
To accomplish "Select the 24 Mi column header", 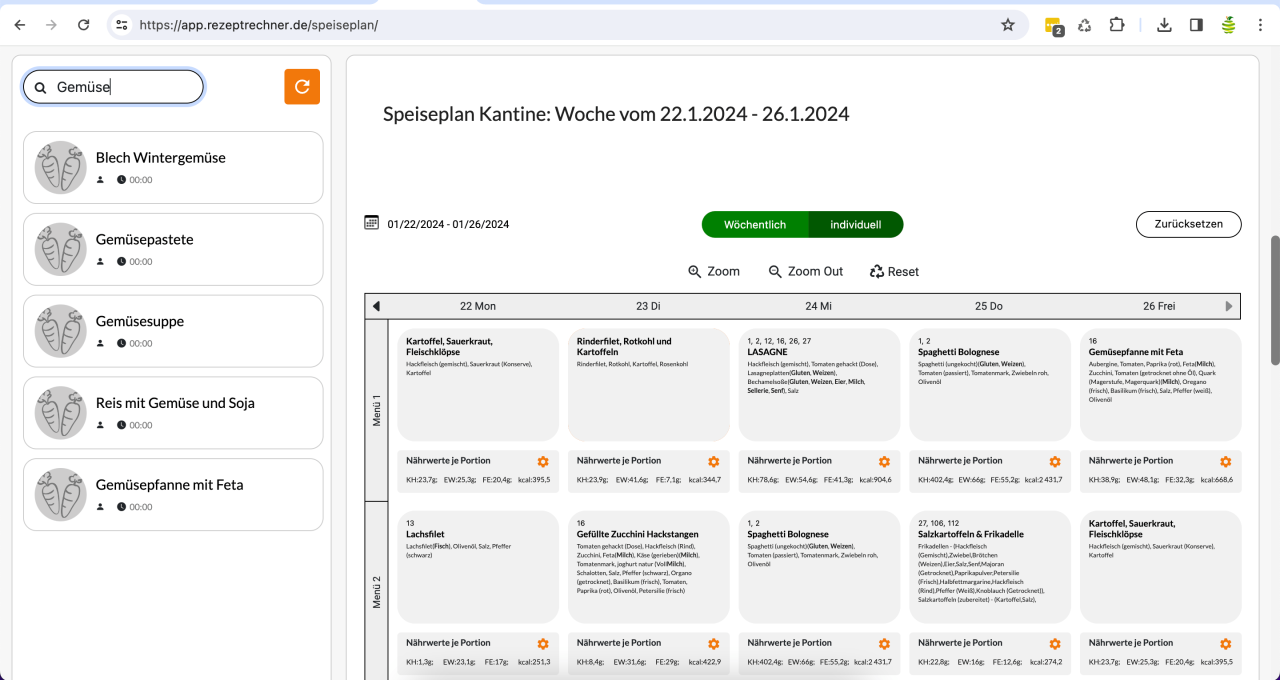I will tap(818, 306).
